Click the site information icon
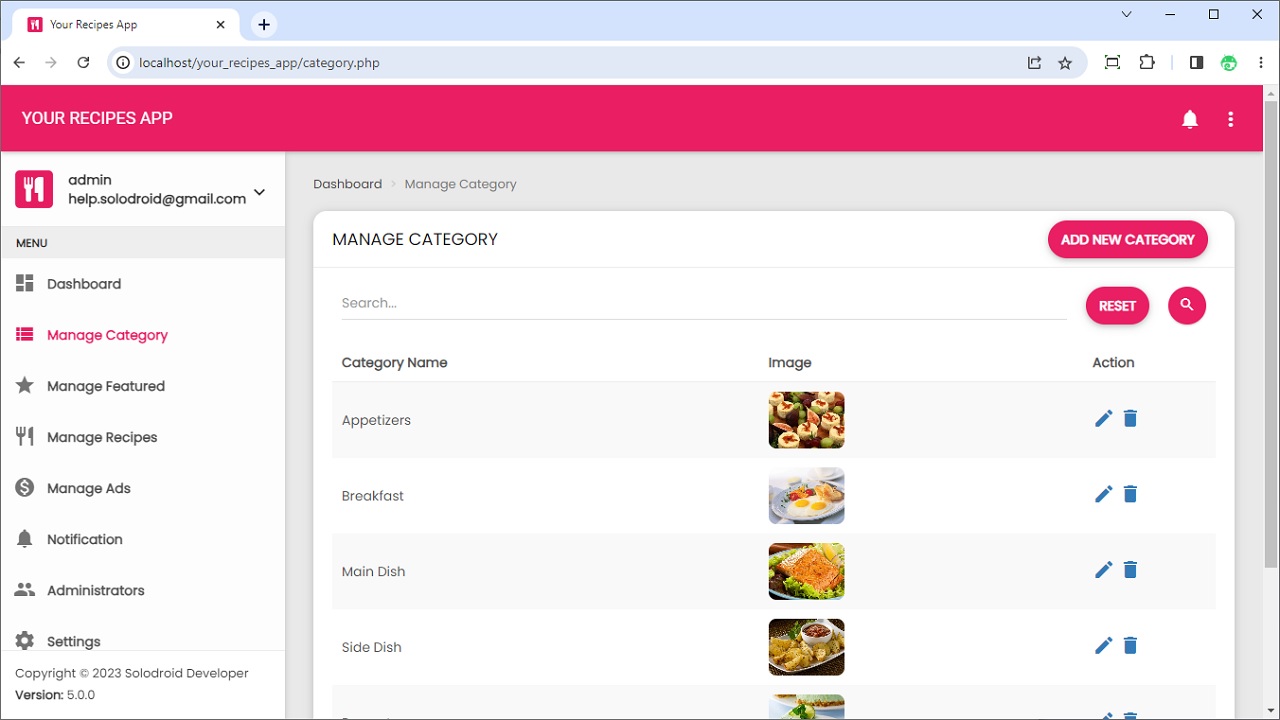This screenshot has width=1280, height=720. (x=123, y=63)
